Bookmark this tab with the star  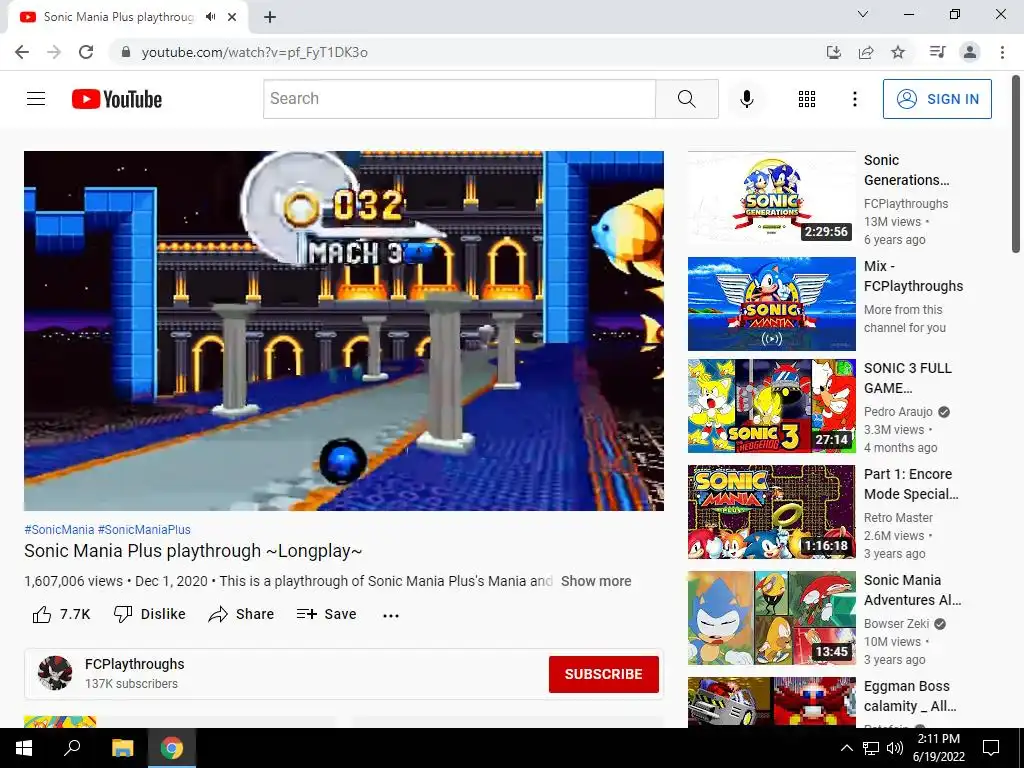tap(898, 52)
